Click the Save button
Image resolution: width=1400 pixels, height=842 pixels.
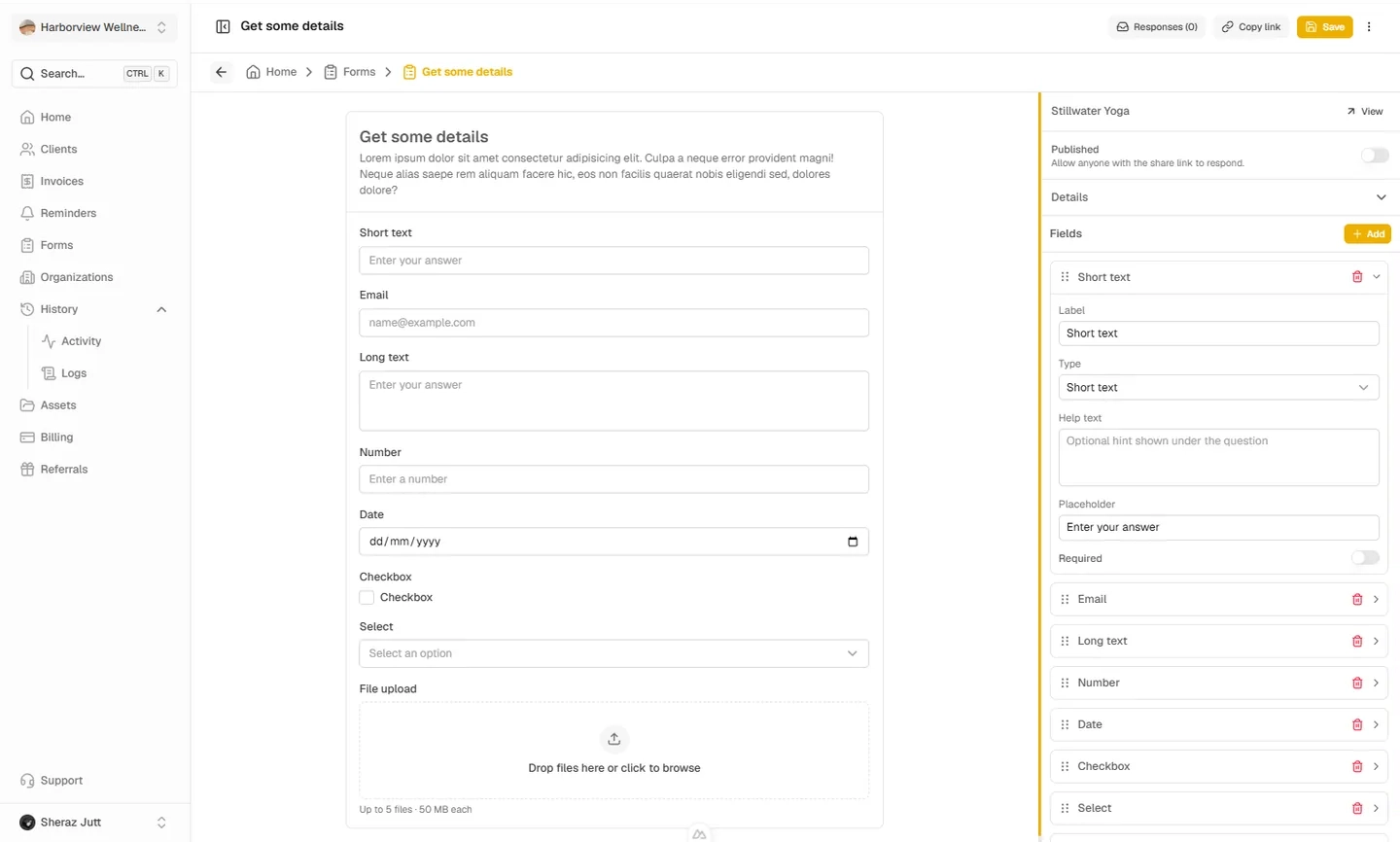coord(1324,27)
